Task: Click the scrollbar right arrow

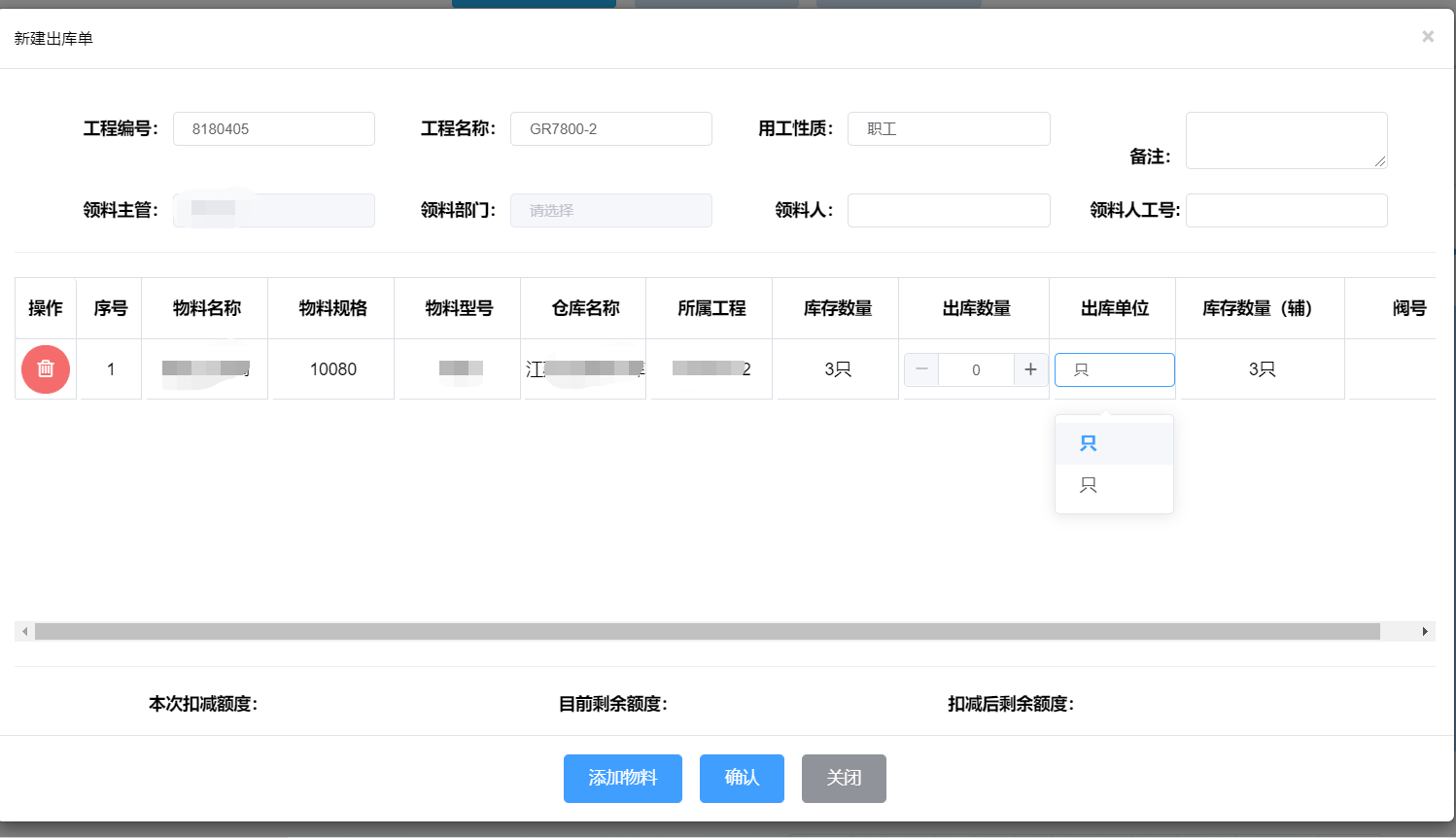Action: tap(1425, 632)
